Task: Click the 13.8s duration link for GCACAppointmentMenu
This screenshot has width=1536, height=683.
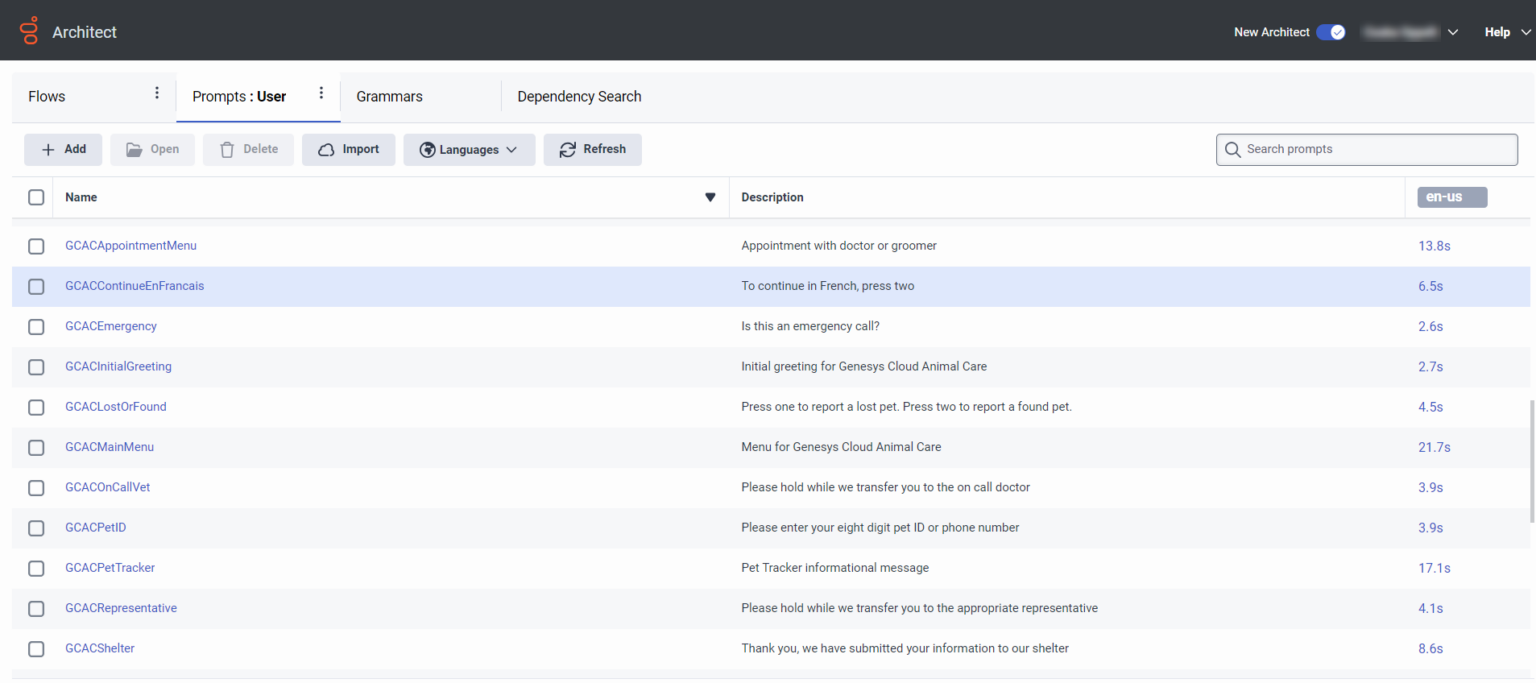Action: click(1435, 245)
